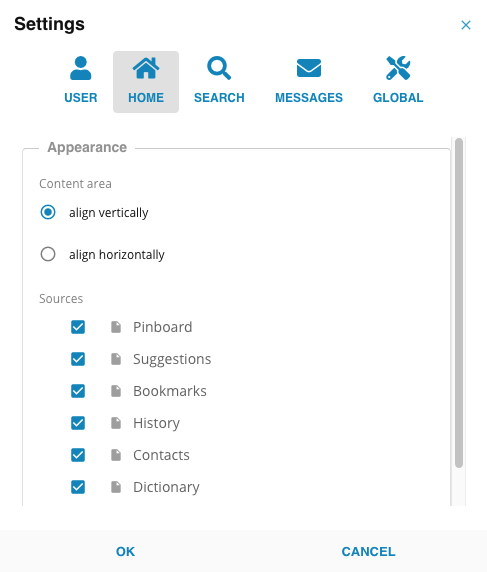
Task: Switch to the MESSAGES tab label
Action: [309, 98]
